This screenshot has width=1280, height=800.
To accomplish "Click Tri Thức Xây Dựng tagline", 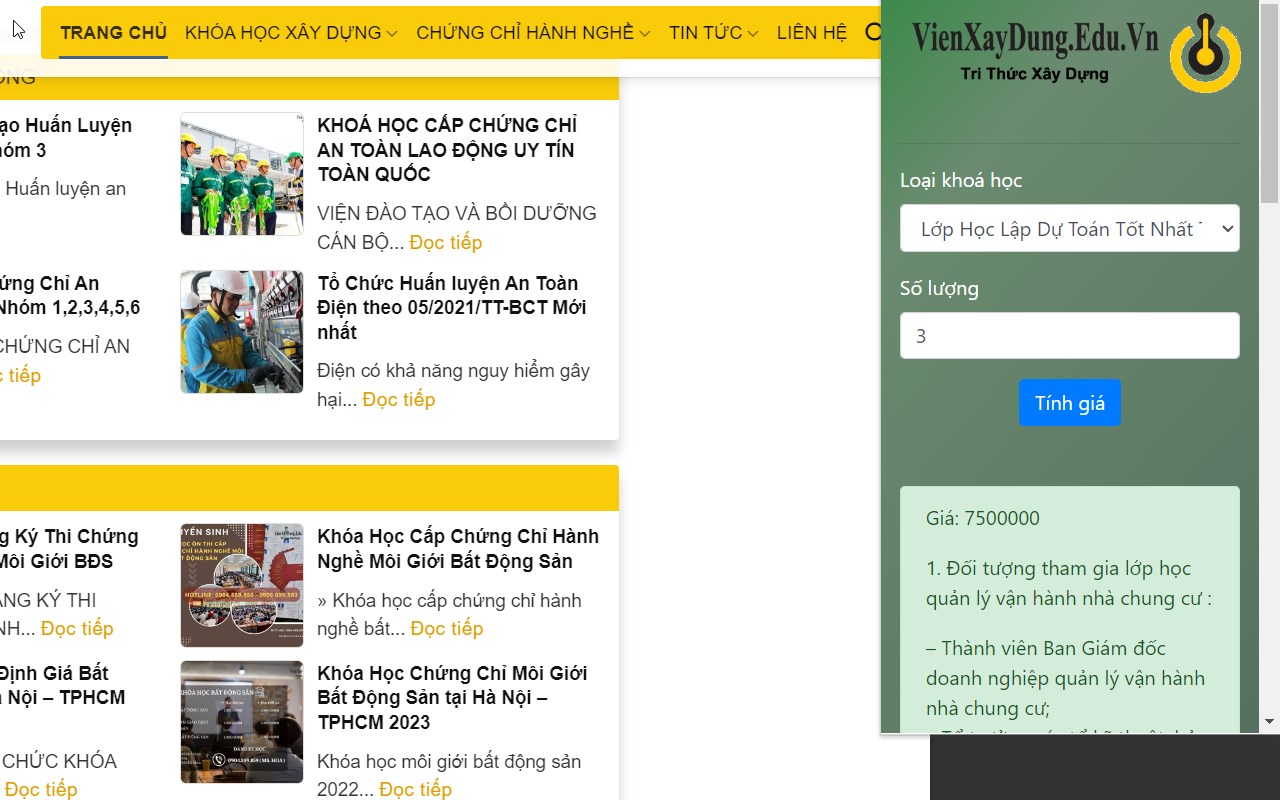I will tap(1034, 74).
